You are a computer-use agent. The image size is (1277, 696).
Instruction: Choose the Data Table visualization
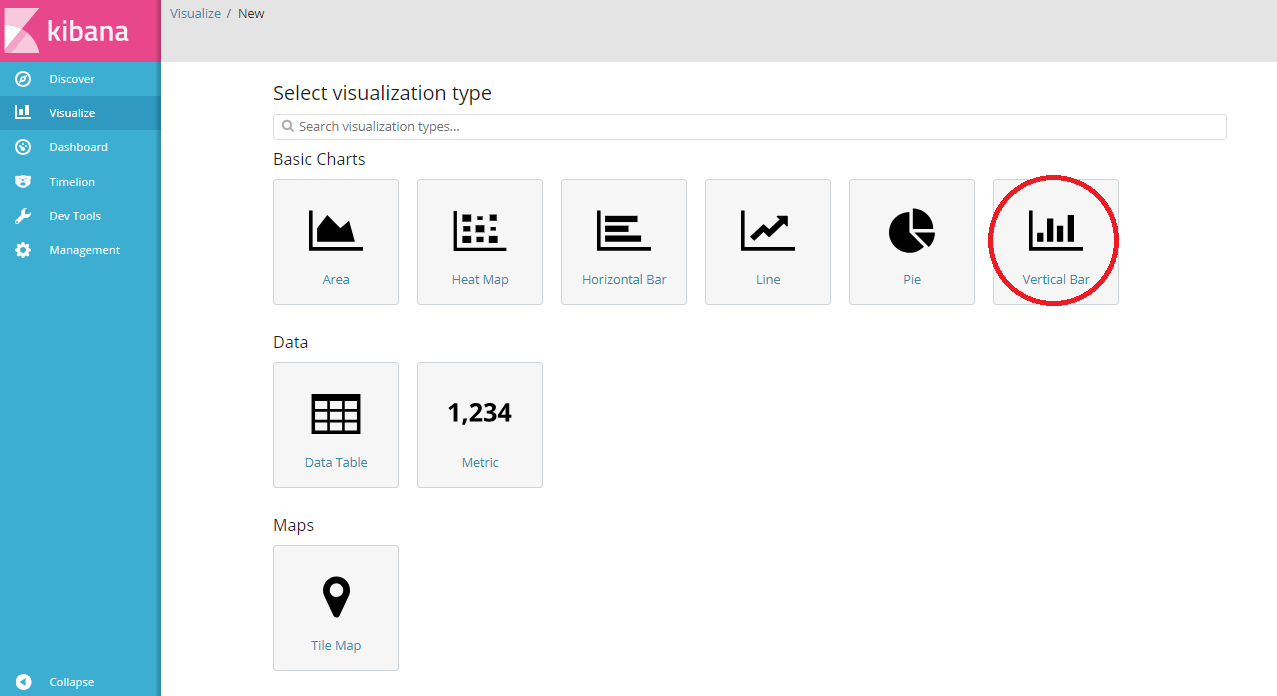[x=336, y=424]
